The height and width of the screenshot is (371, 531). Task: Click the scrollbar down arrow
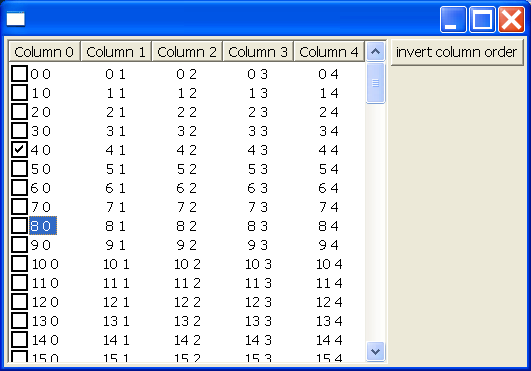[375, 352]
